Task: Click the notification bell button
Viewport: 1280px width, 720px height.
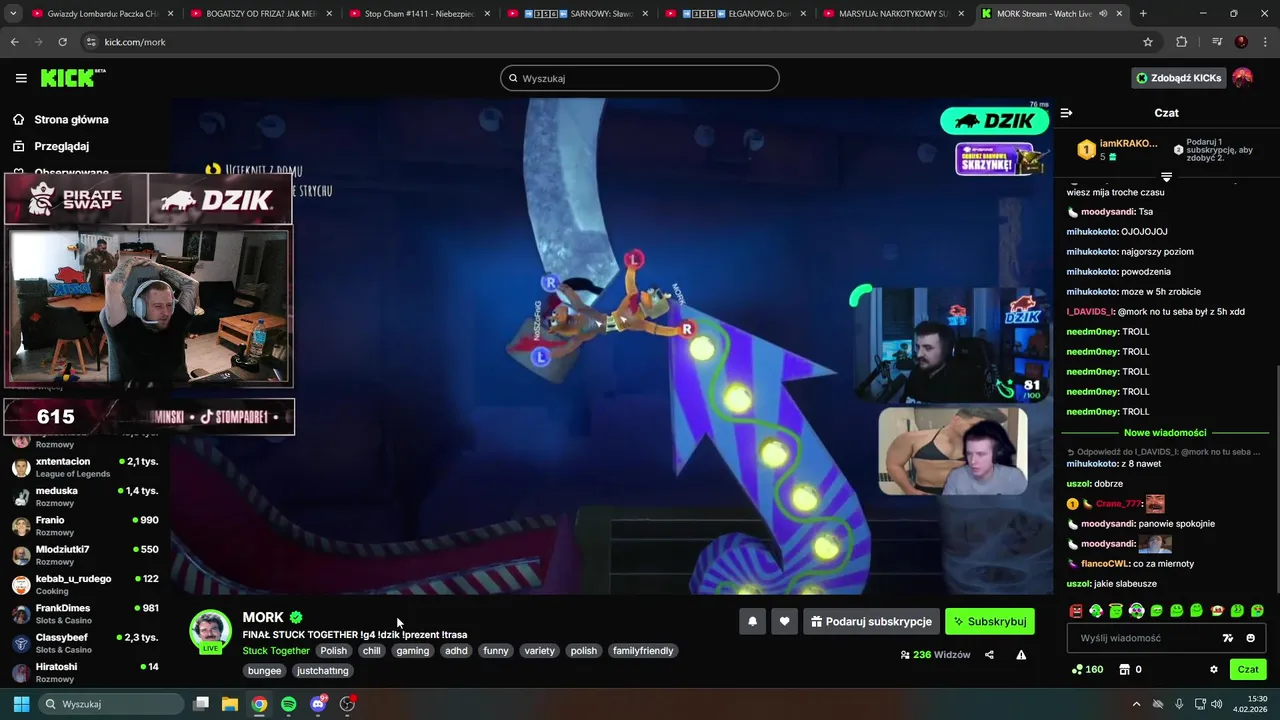Action: coord(753,621)
